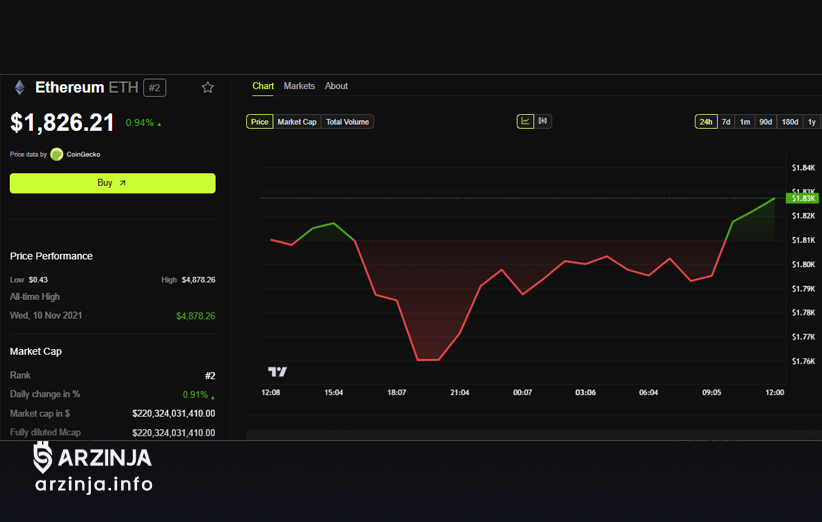Screen dimensions: 822x522
Task: Click the Rank #2 value
Action: tap(210, 376)
